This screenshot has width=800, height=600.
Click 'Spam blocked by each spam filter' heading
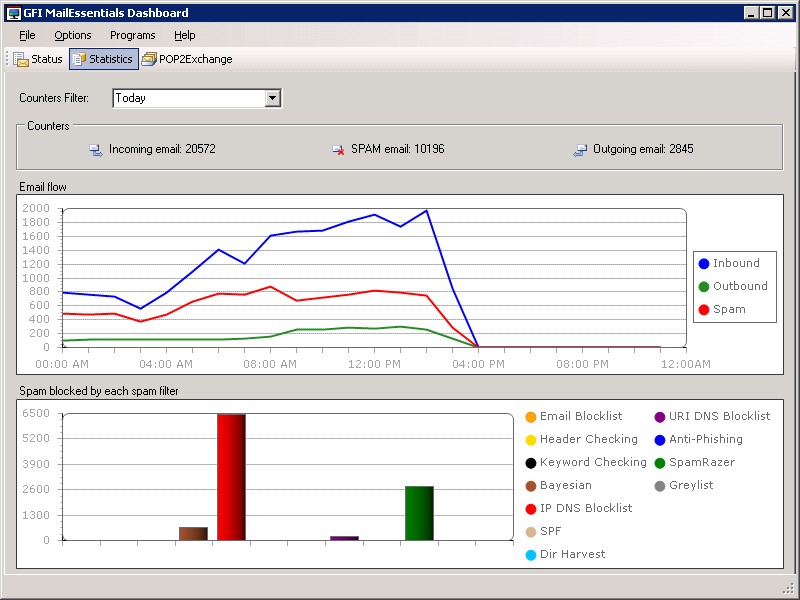tap(99, 391)
